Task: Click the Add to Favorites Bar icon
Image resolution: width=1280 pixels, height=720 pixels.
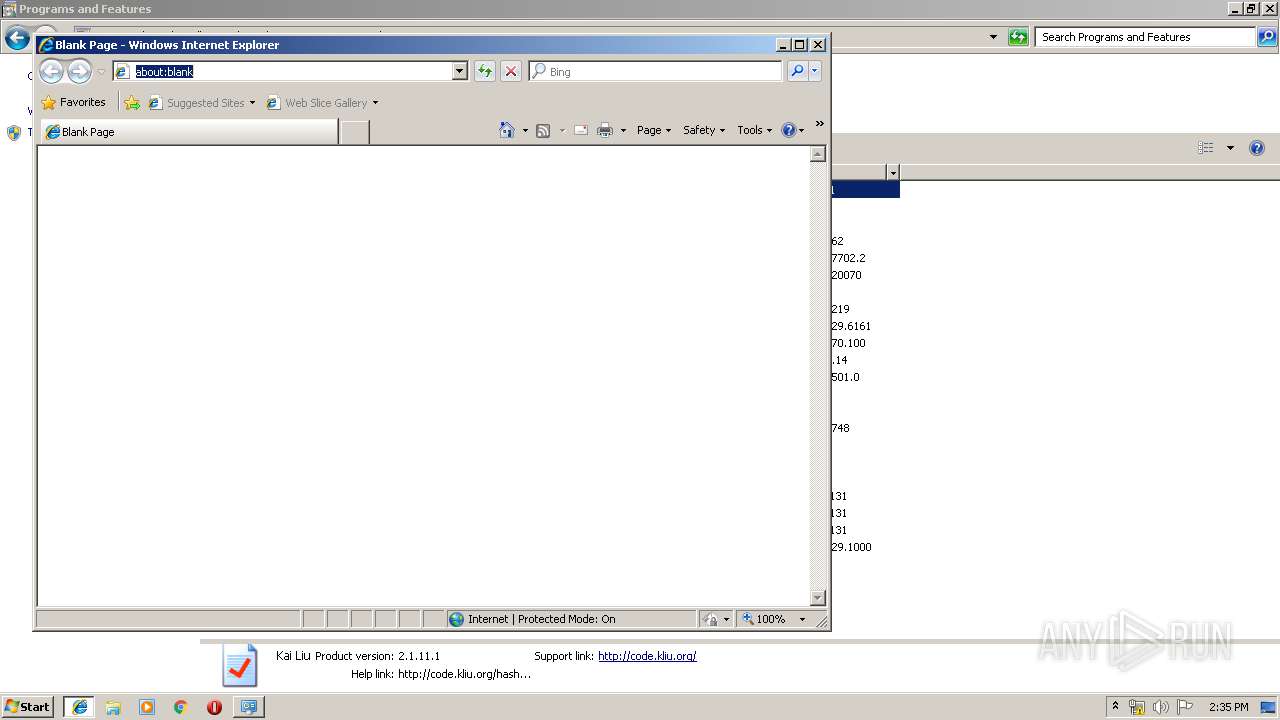Action: (132, 102)
